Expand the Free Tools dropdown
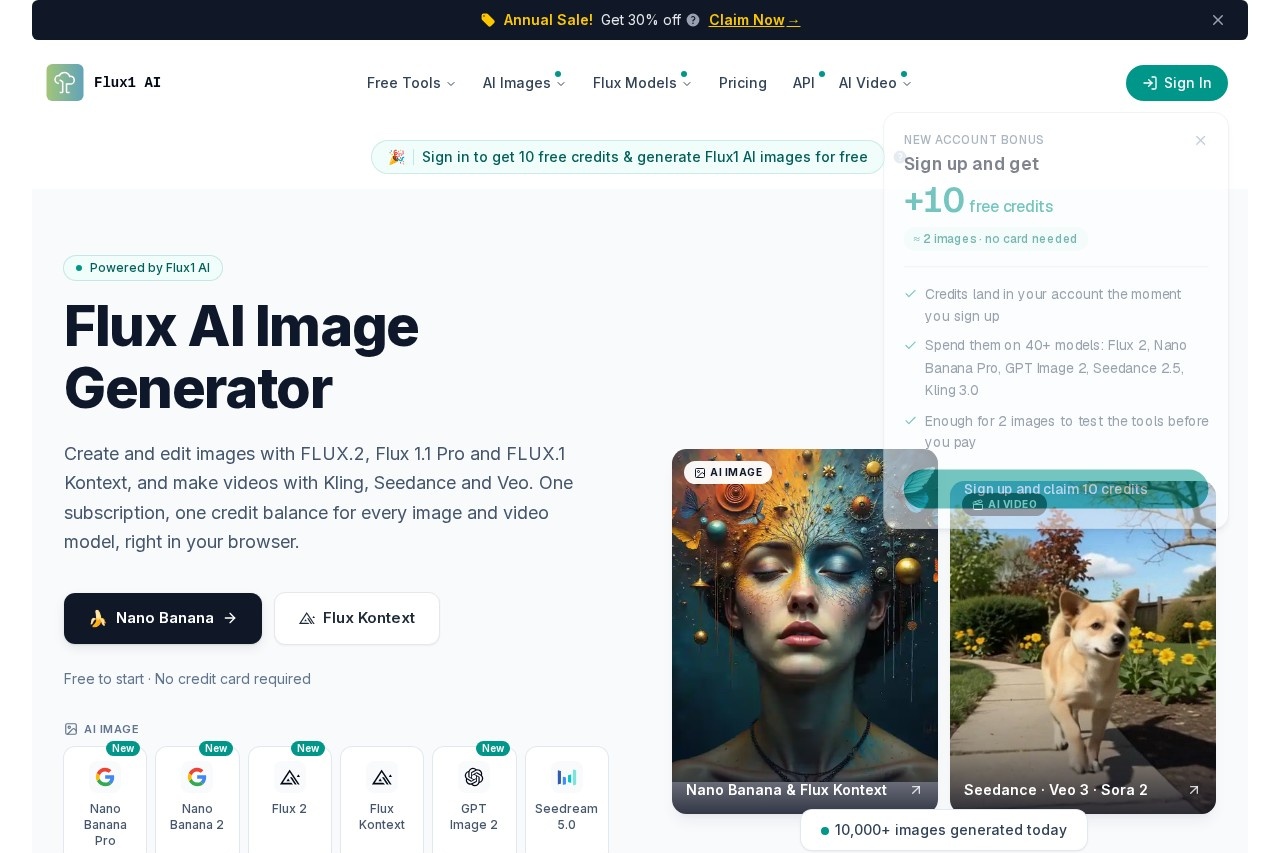The width and height of the screenshot is (1280, 853). 411,83
